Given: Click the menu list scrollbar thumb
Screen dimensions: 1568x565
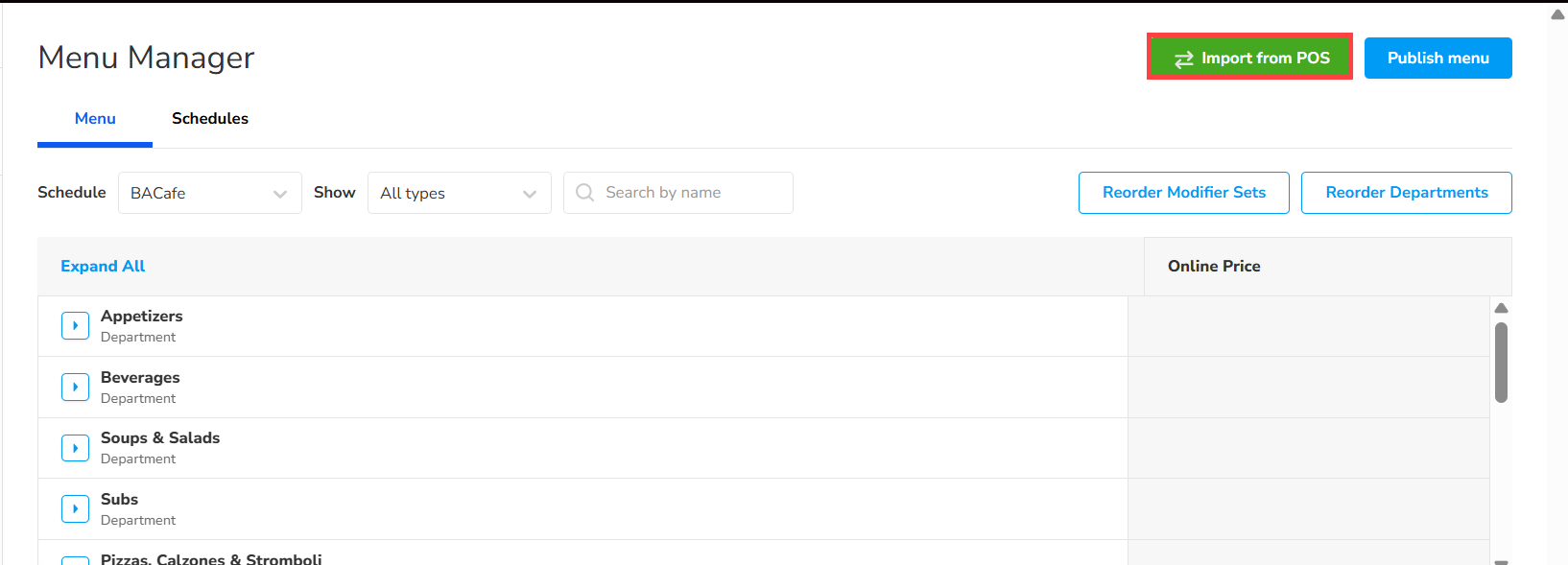Looking at the screenshot, I should pyautogui.click(x=1501, y=362).
